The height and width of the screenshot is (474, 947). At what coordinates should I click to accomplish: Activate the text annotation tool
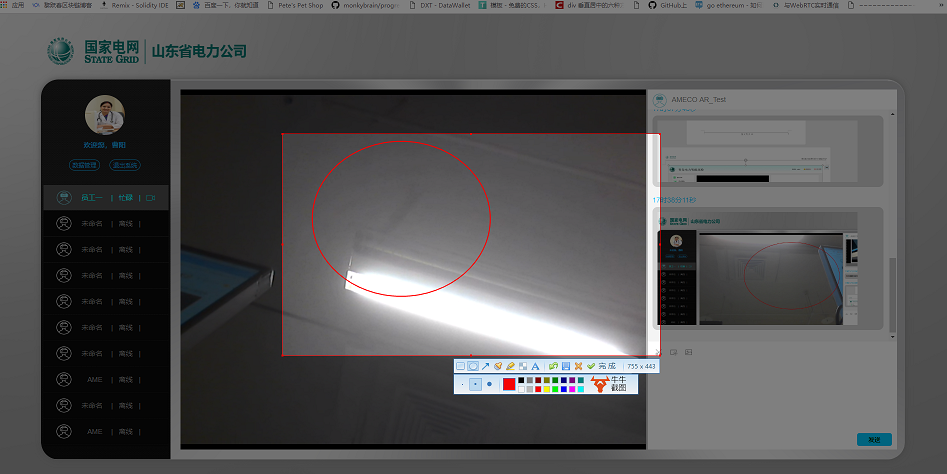[535, 366]
